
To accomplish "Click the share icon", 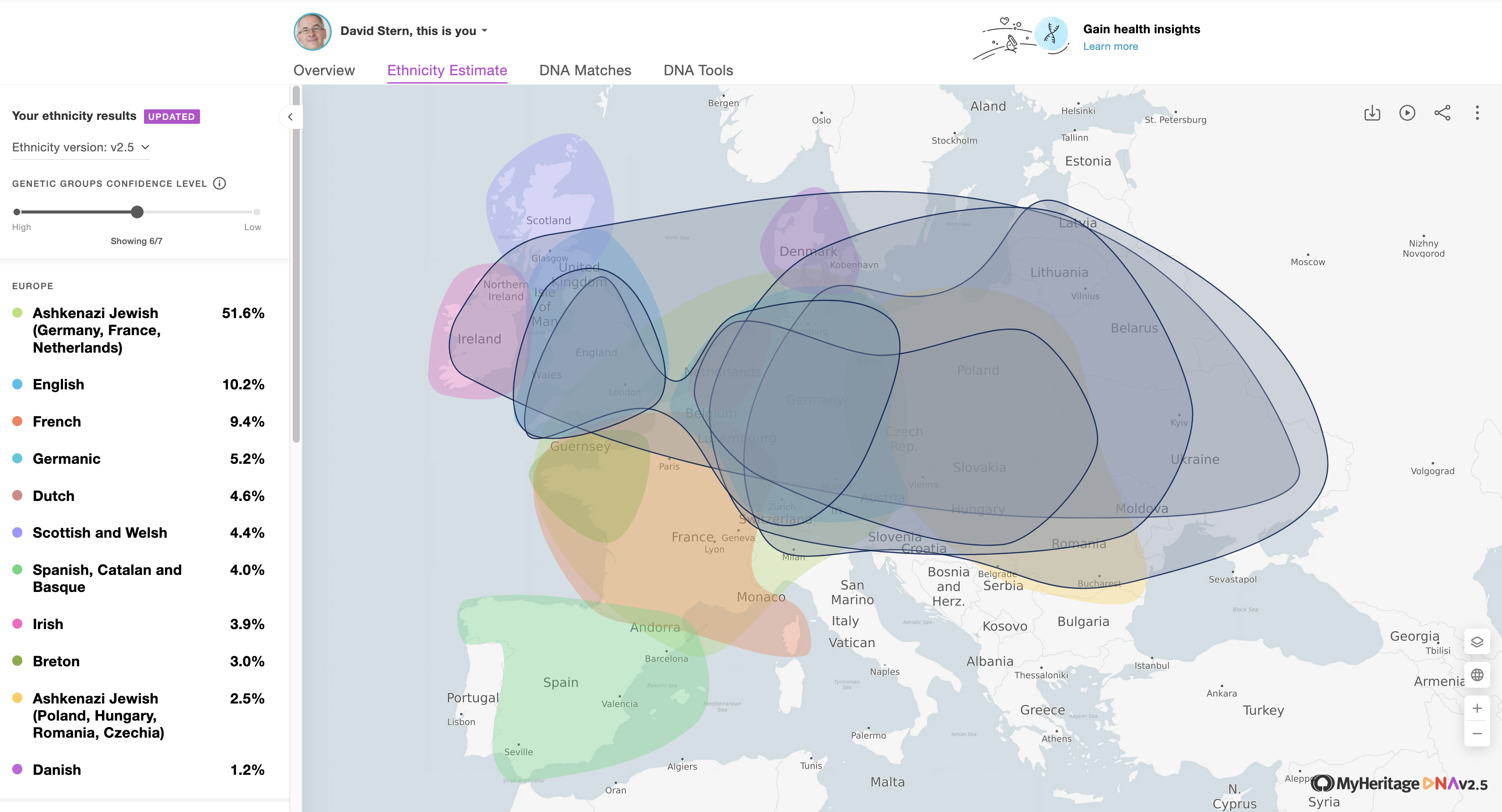I will pyautogui.click(x=1442, y=113).
